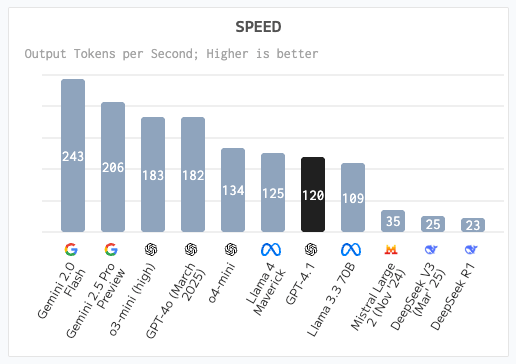Click the Meta logo under Llama 3.3 70B
Viewport: 516px width, 364px height.
[x=351, y=249]
